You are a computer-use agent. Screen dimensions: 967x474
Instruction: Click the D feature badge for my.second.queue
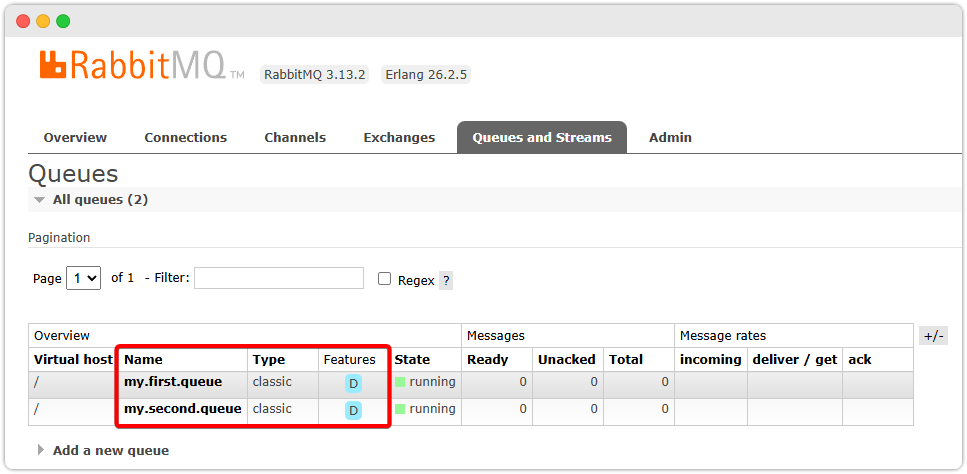pos(353,411)
